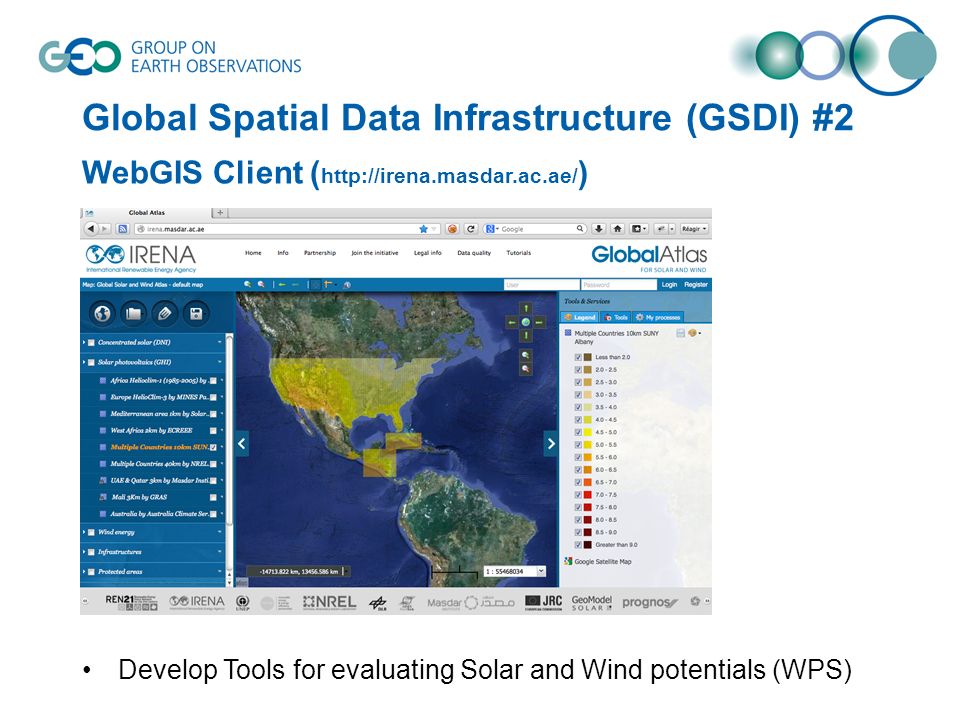Click the floppy disk save icon

(x=196, y=314)
